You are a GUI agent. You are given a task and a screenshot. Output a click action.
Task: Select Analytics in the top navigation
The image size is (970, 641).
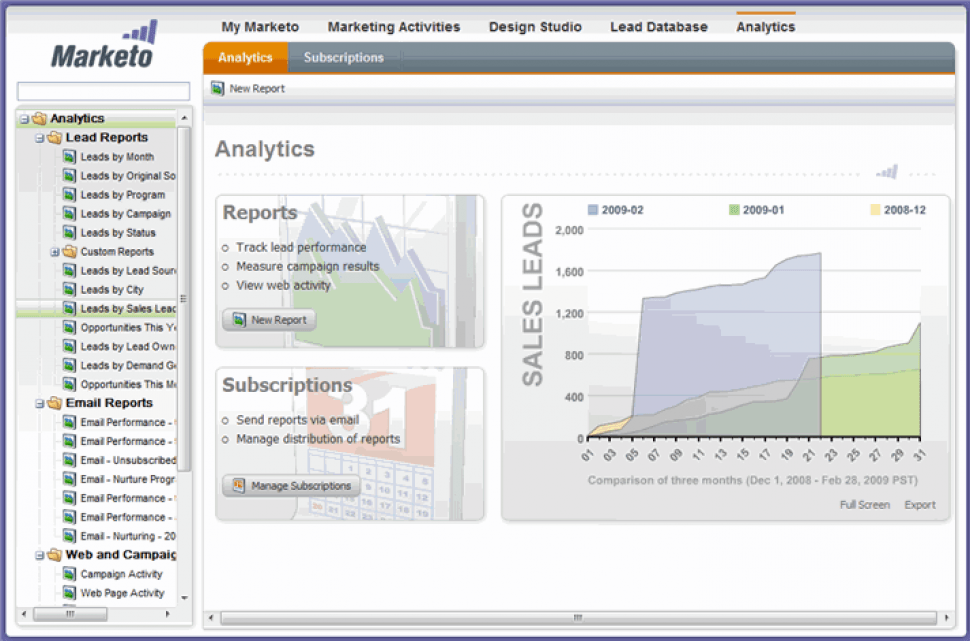point(766,27)
